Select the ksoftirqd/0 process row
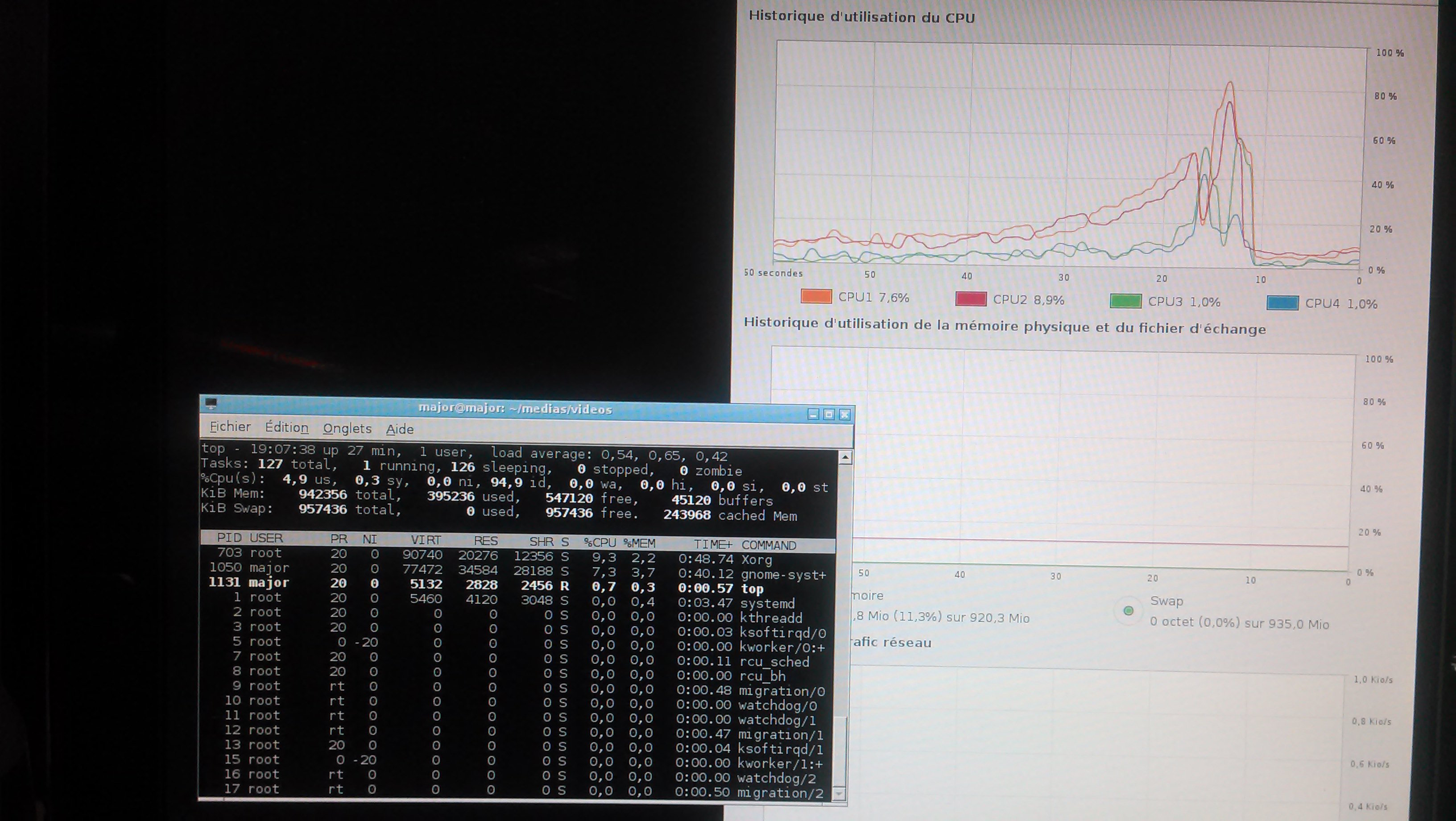 (x=517, y=630)
